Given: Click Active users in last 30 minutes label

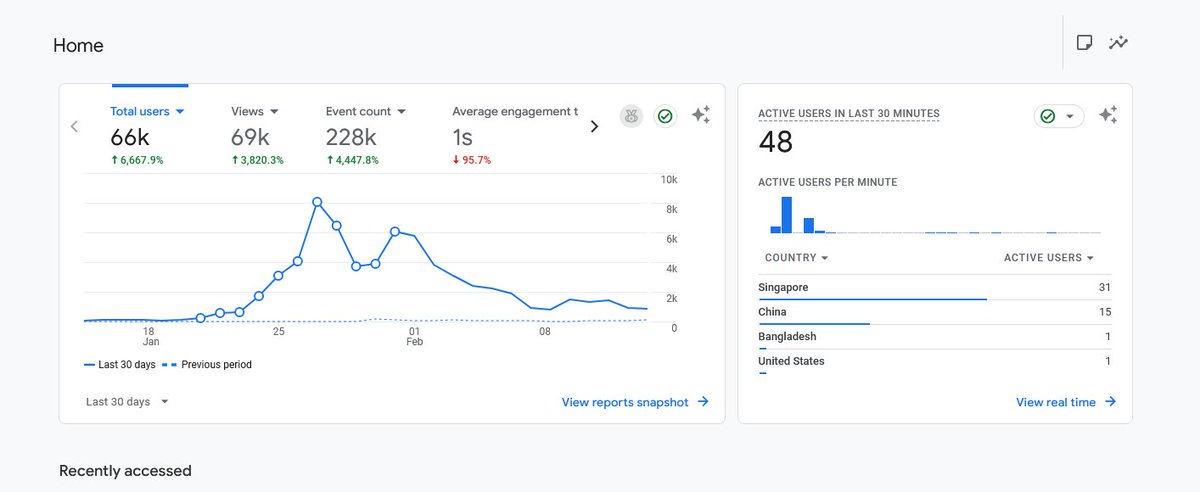Looking at the screenshot, I should (849, 114).
